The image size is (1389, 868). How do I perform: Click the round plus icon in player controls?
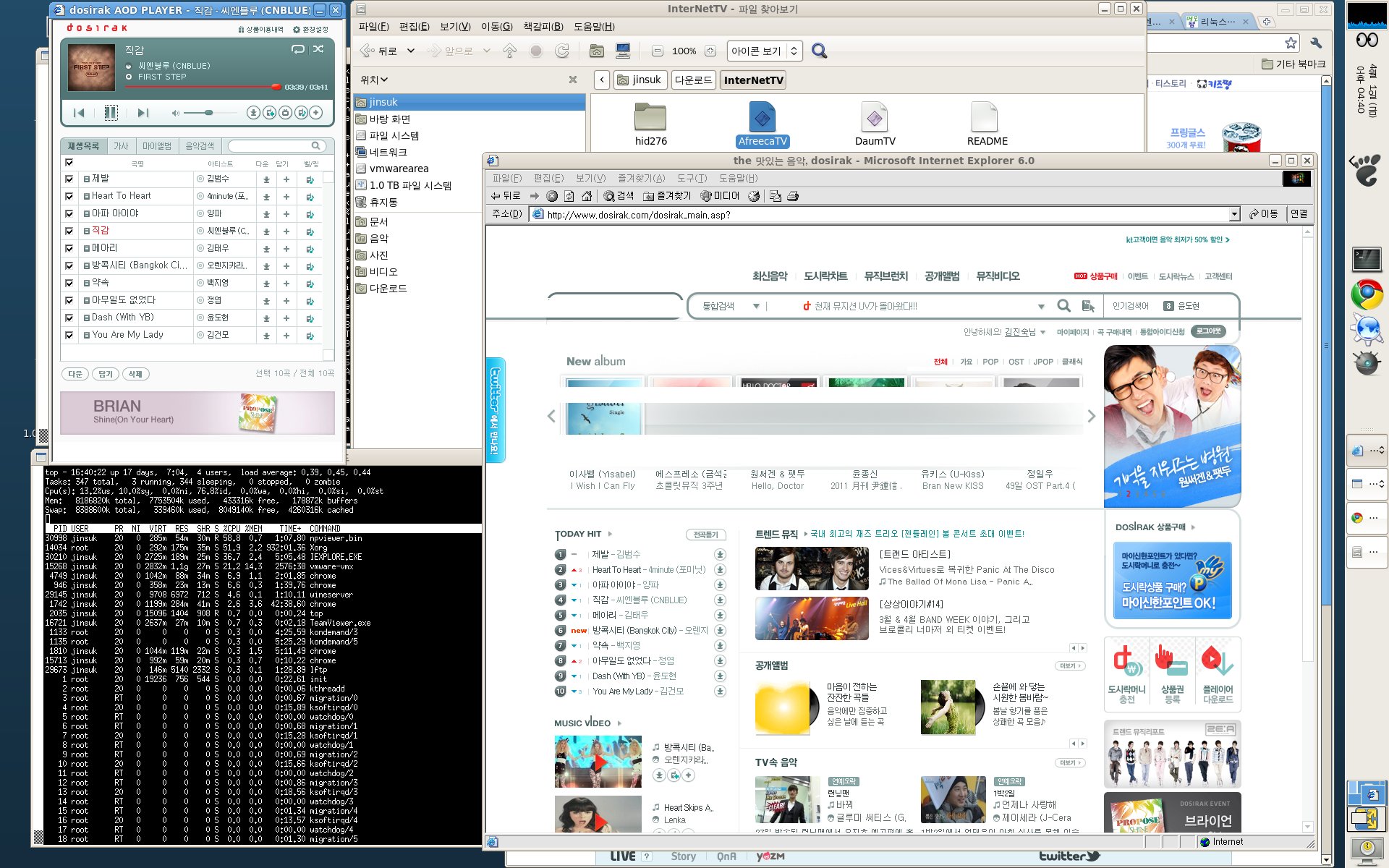coord(315,113)
